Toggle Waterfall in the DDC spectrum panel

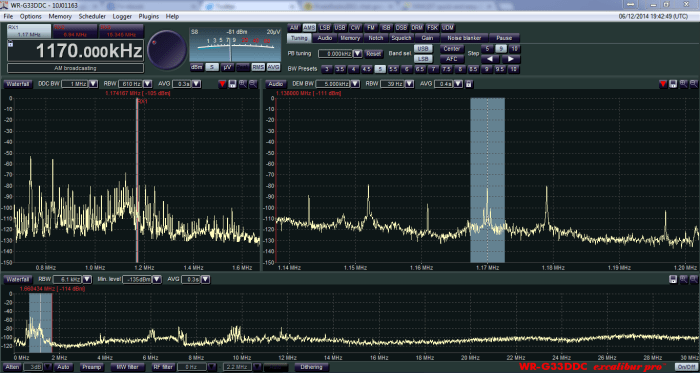18,84
